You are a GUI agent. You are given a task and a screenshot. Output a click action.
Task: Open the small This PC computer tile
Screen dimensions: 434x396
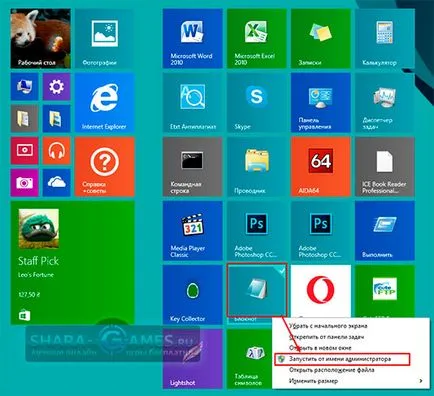click(x=24, y=87)
